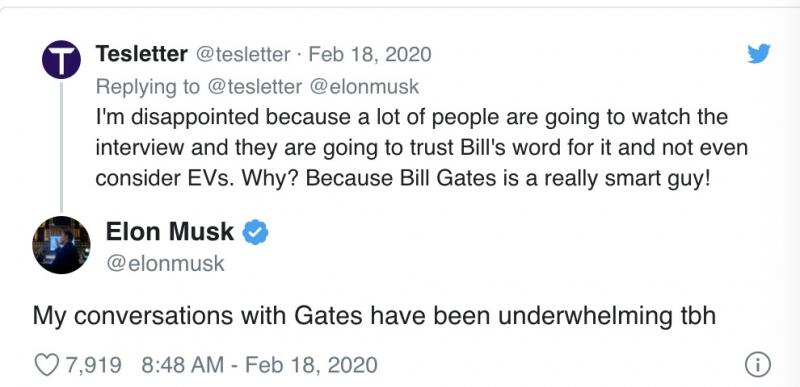This screenshot has width=800, height=387.
Task: Open the Feb 18, 2020 date in the reply header
Action: pos(370,54)
